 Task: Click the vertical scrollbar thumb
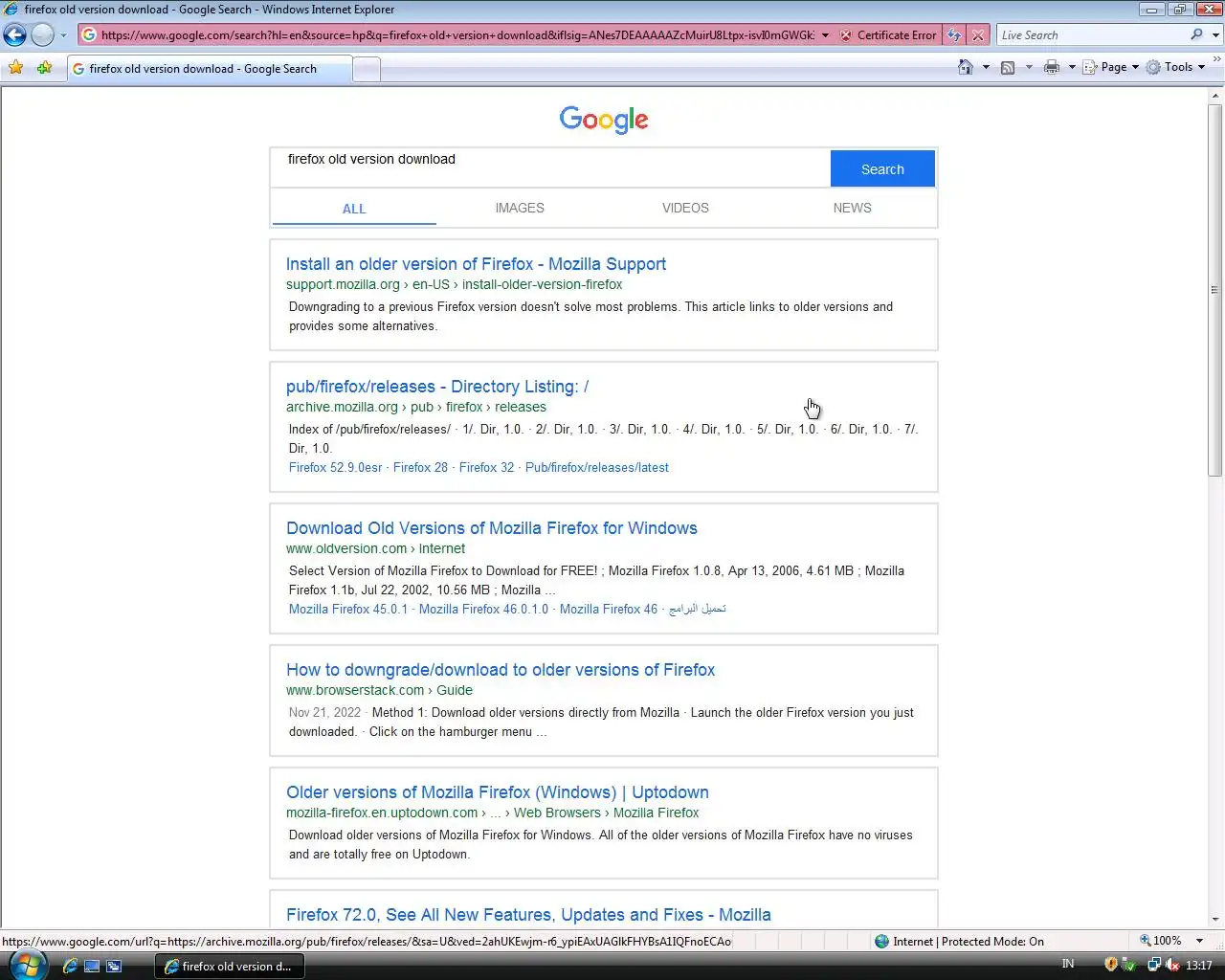[x=1215, y=289]
